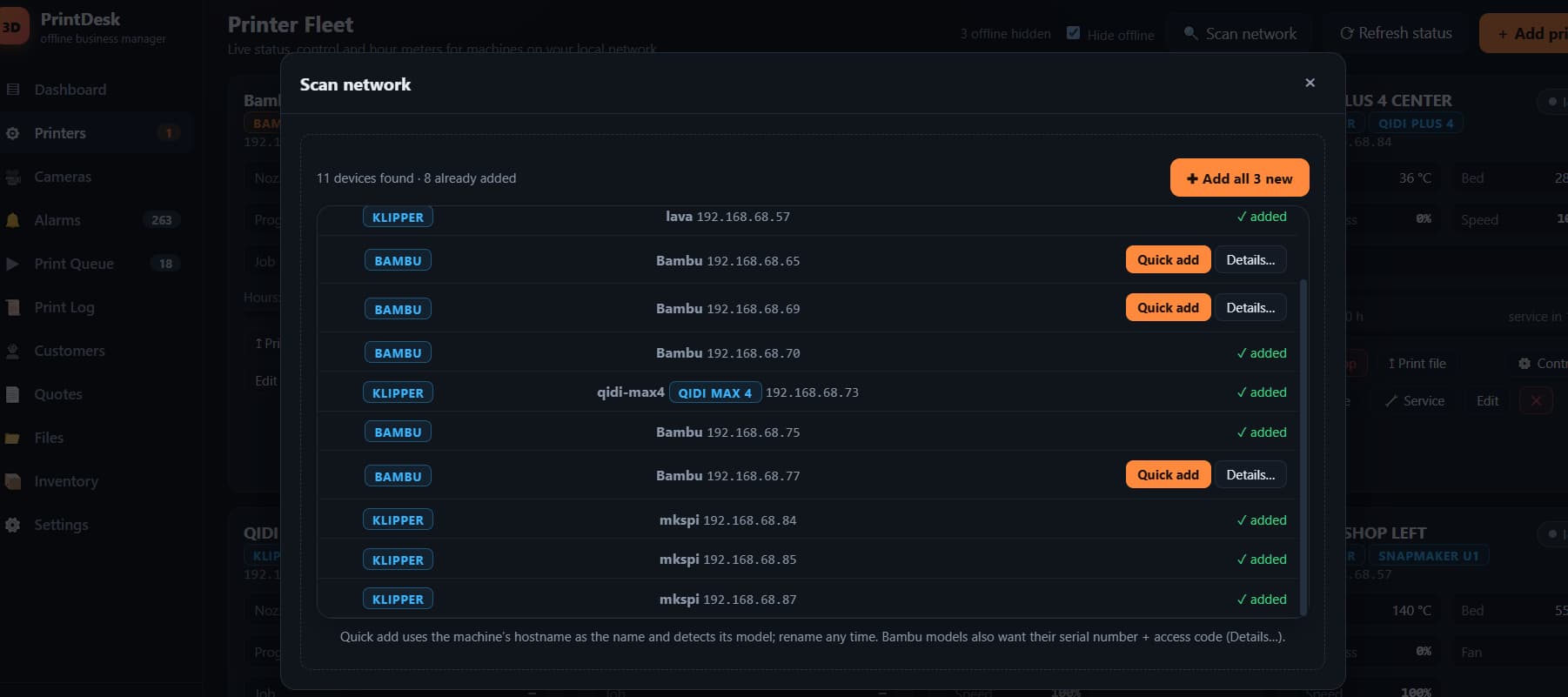
Task: Click the Printer Fleet page heading
Action: [291, 24]
